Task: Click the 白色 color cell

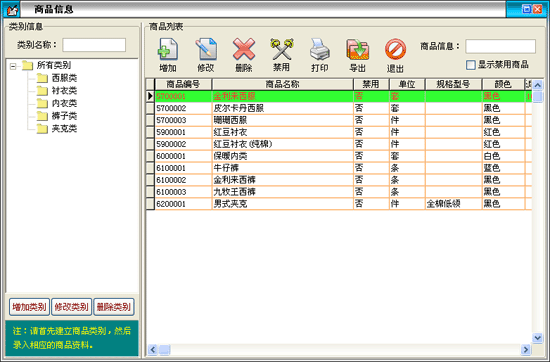Action: [x=503, y=156]
